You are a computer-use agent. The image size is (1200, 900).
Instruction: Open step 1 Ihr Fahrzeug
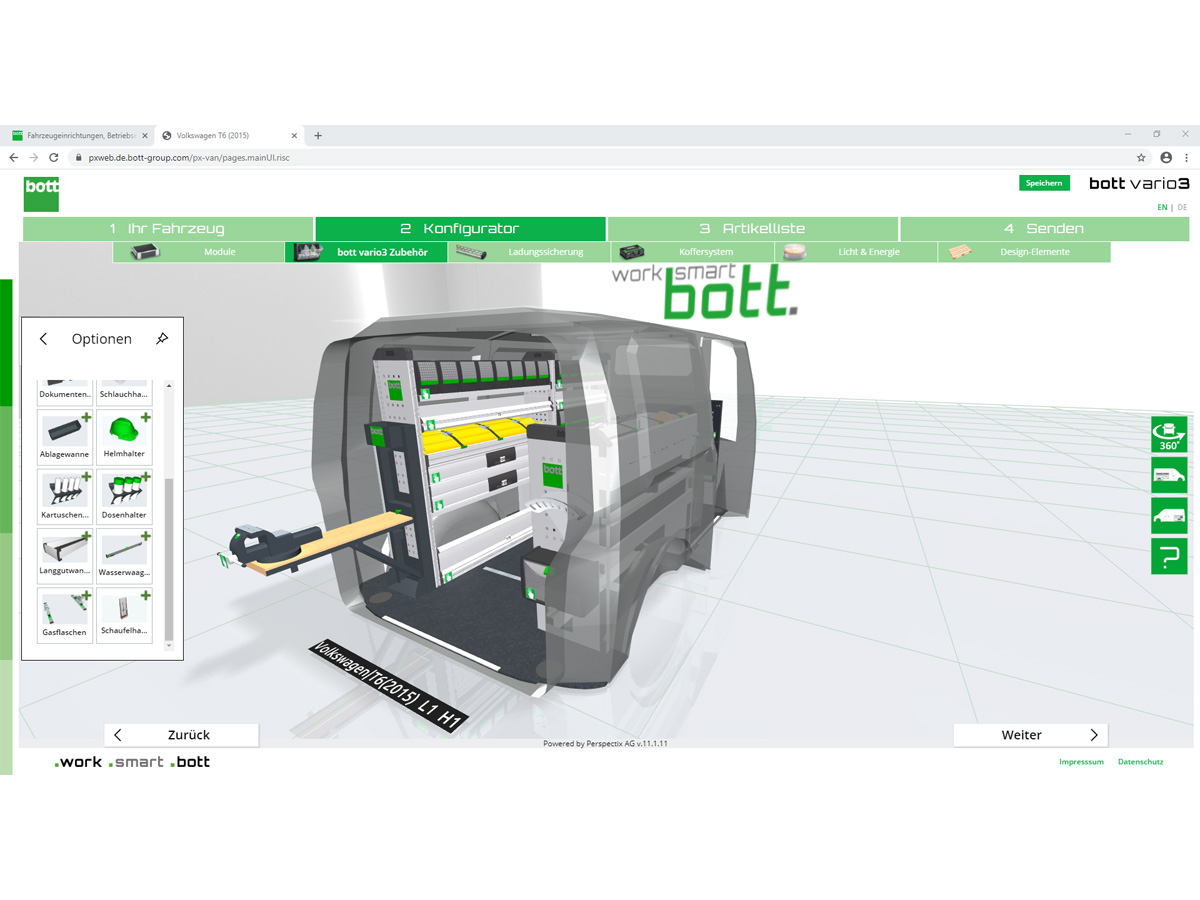pos(168,229)
